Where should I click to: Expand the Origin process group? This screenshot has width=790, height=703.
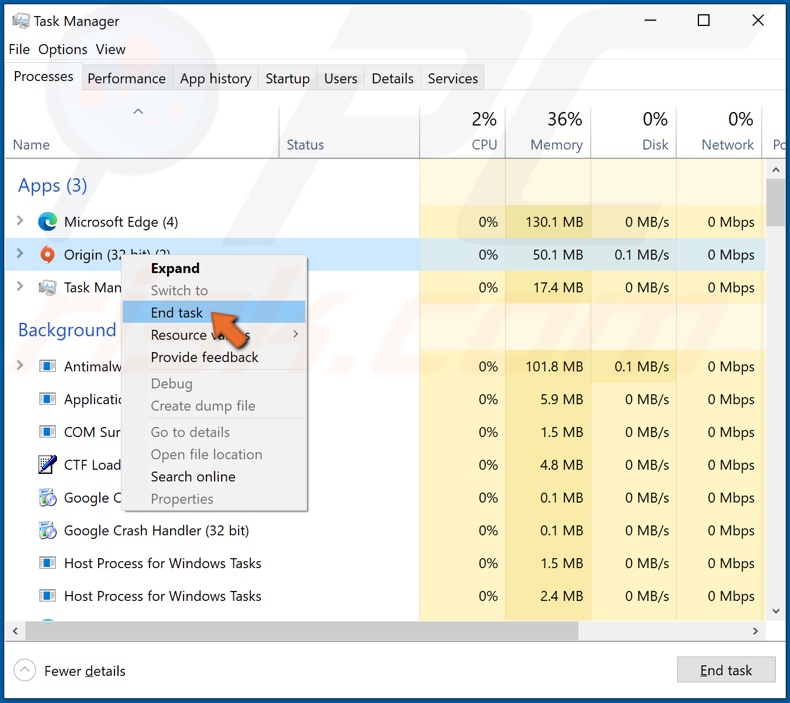(x=20, y=255)
